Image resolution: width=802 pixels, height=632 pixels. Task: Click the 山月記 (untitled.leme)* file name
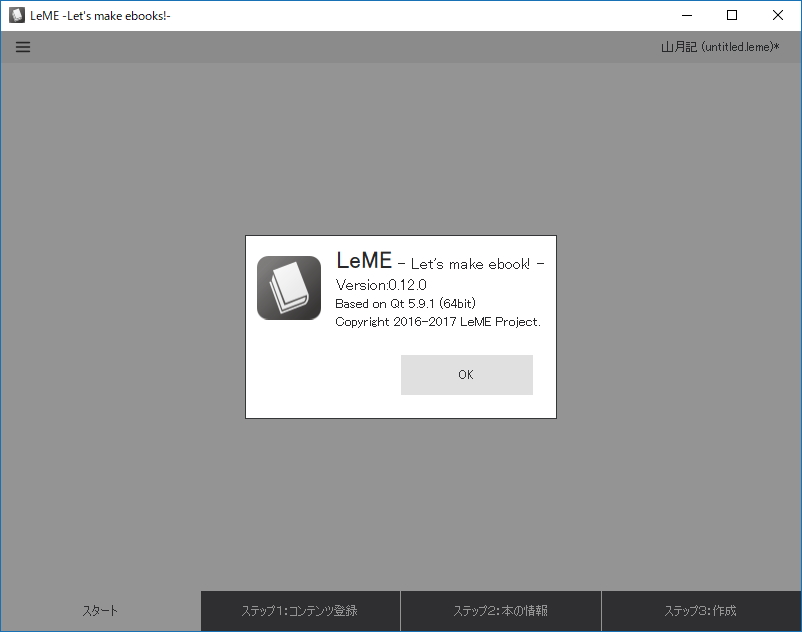coord(720,47)
